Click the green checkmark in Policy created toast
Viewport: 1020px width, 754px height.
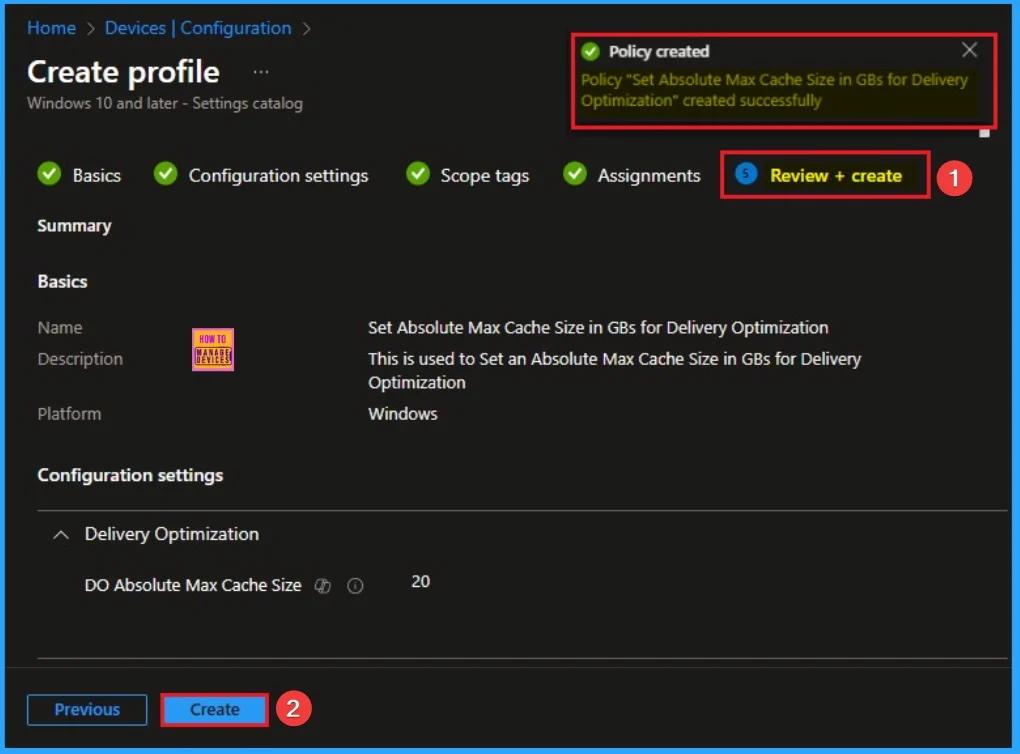coord(590,51)
